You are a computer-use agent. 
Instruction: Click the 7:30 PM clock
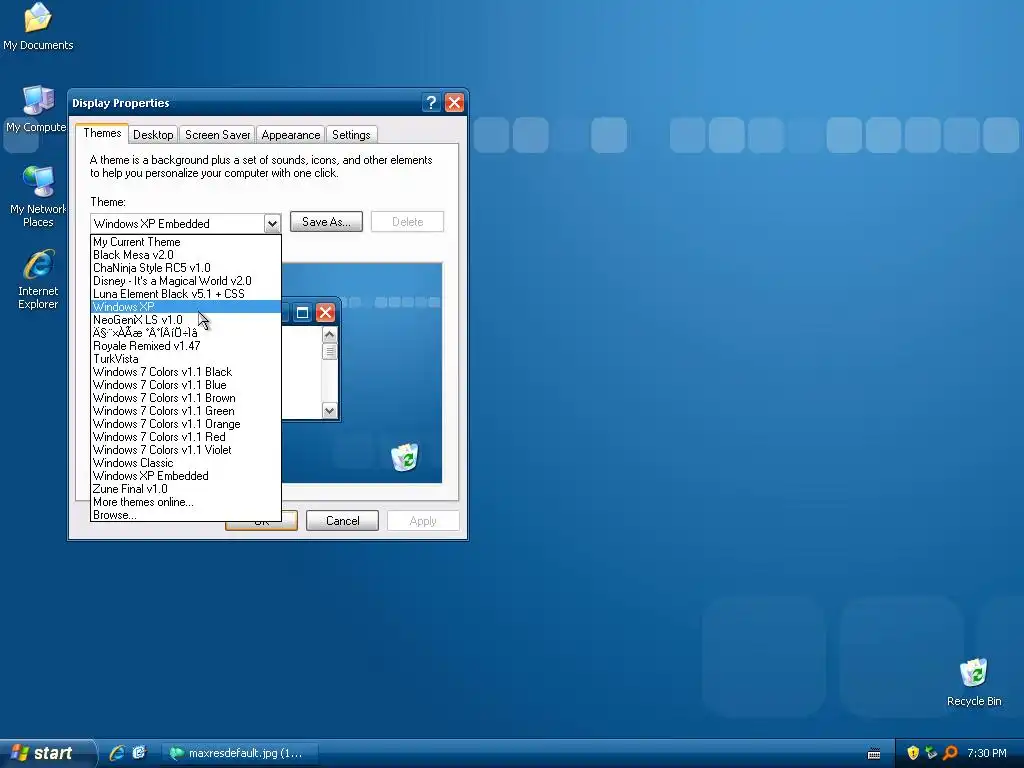click(987, 753)
